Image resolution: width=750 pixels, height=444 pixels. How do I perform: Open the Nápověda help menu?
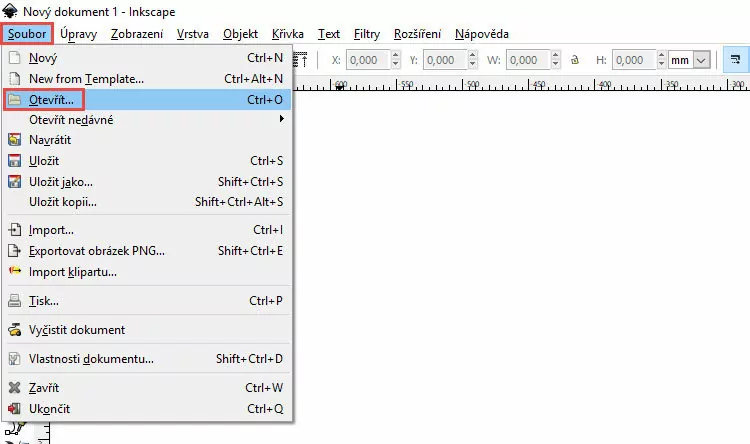(x=481, y=33)
